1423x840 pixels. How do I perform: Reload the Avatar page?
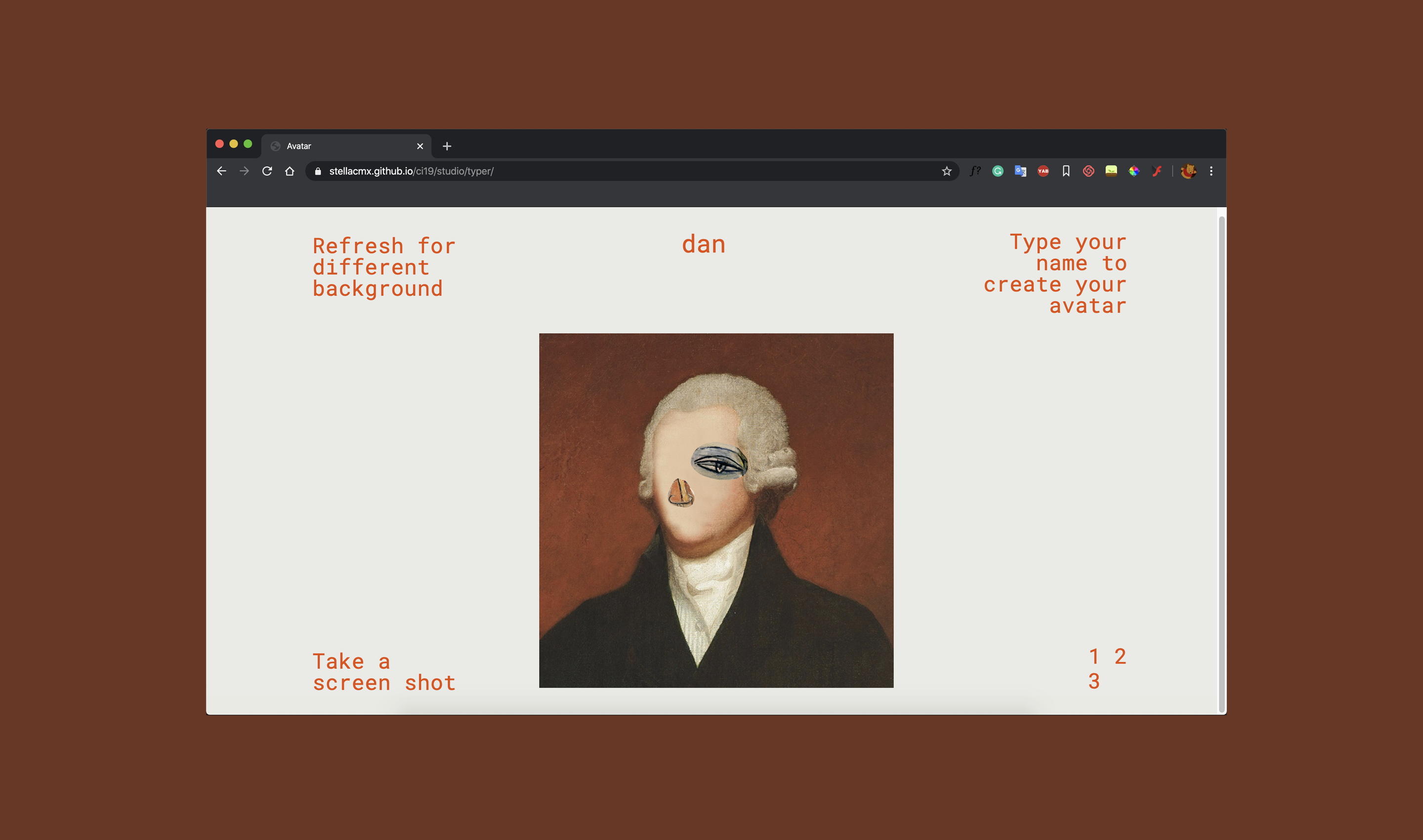point(267,171)
